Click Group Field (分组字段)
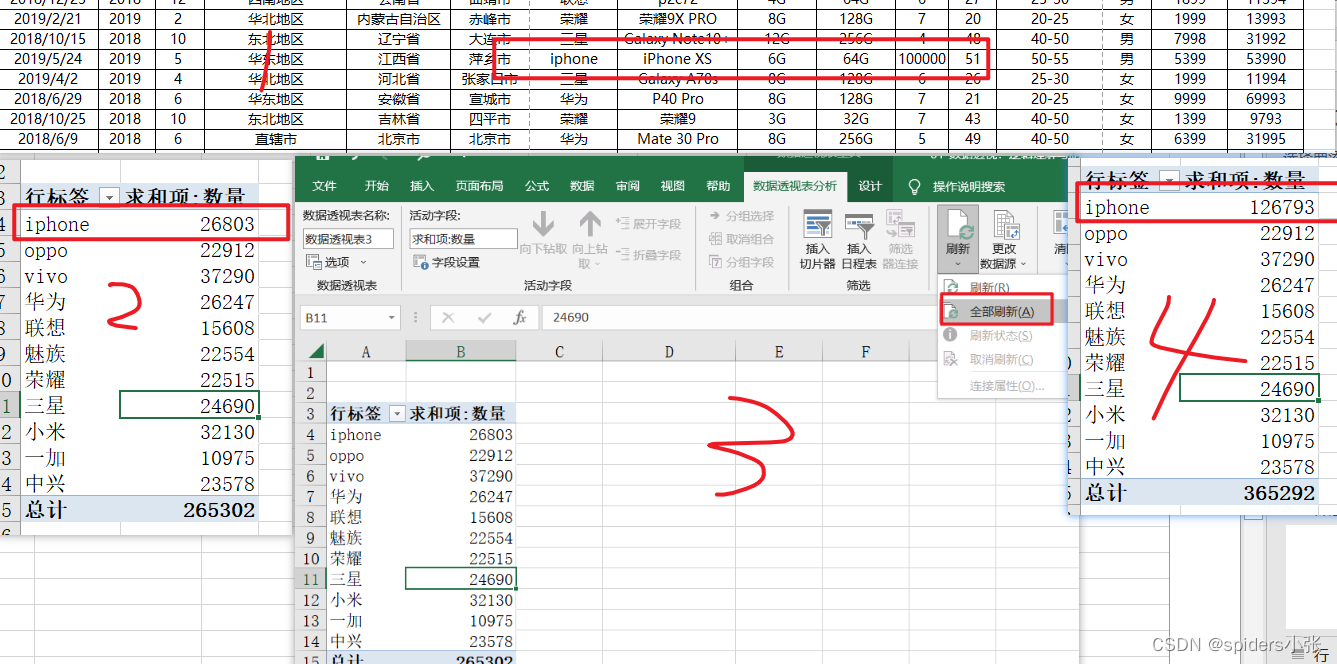Image resolution: width=1337 pixels, height=664 pixels. [741, 262]
